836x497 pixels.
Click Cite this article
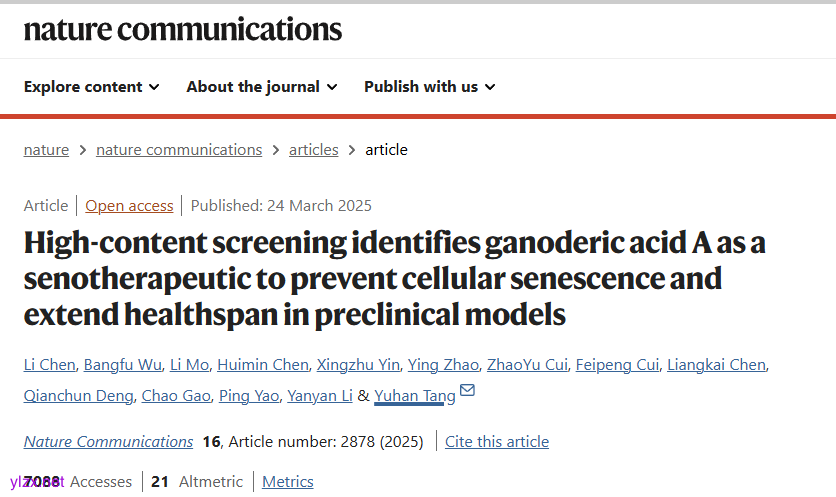coord(497,442)
